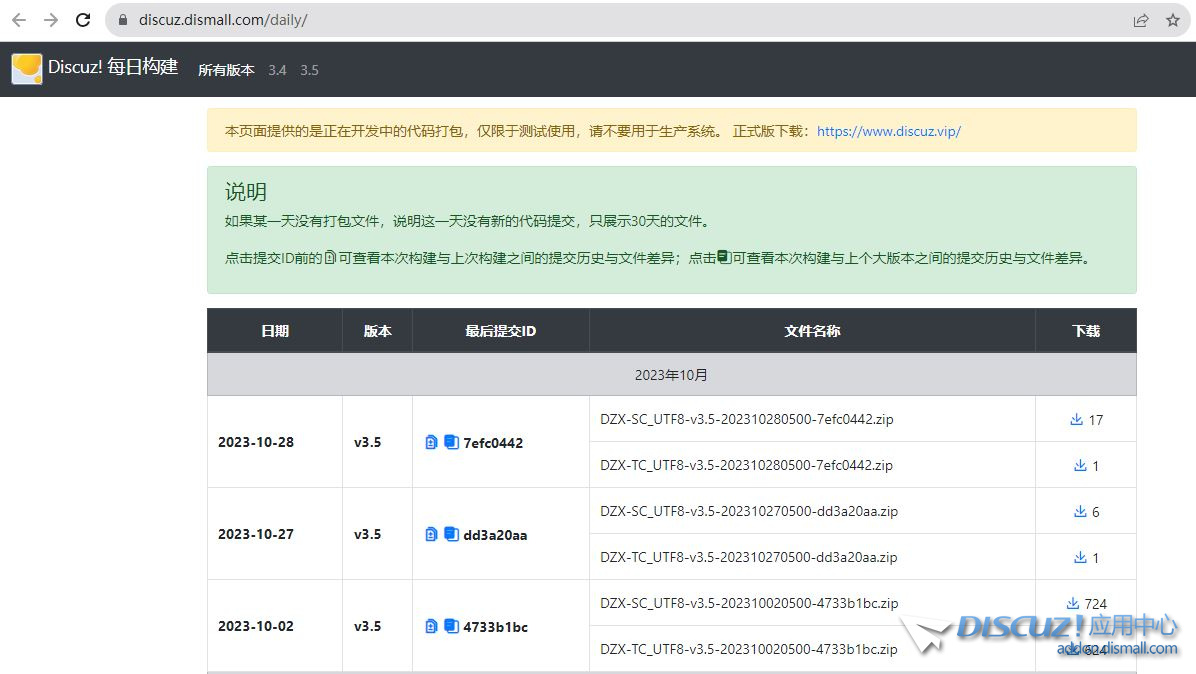Select file name DZX-TC_UTF8-v3.5-202310280500-7efc0442.zip
Screen dimensions: 1196x674
tap(747, 465)
